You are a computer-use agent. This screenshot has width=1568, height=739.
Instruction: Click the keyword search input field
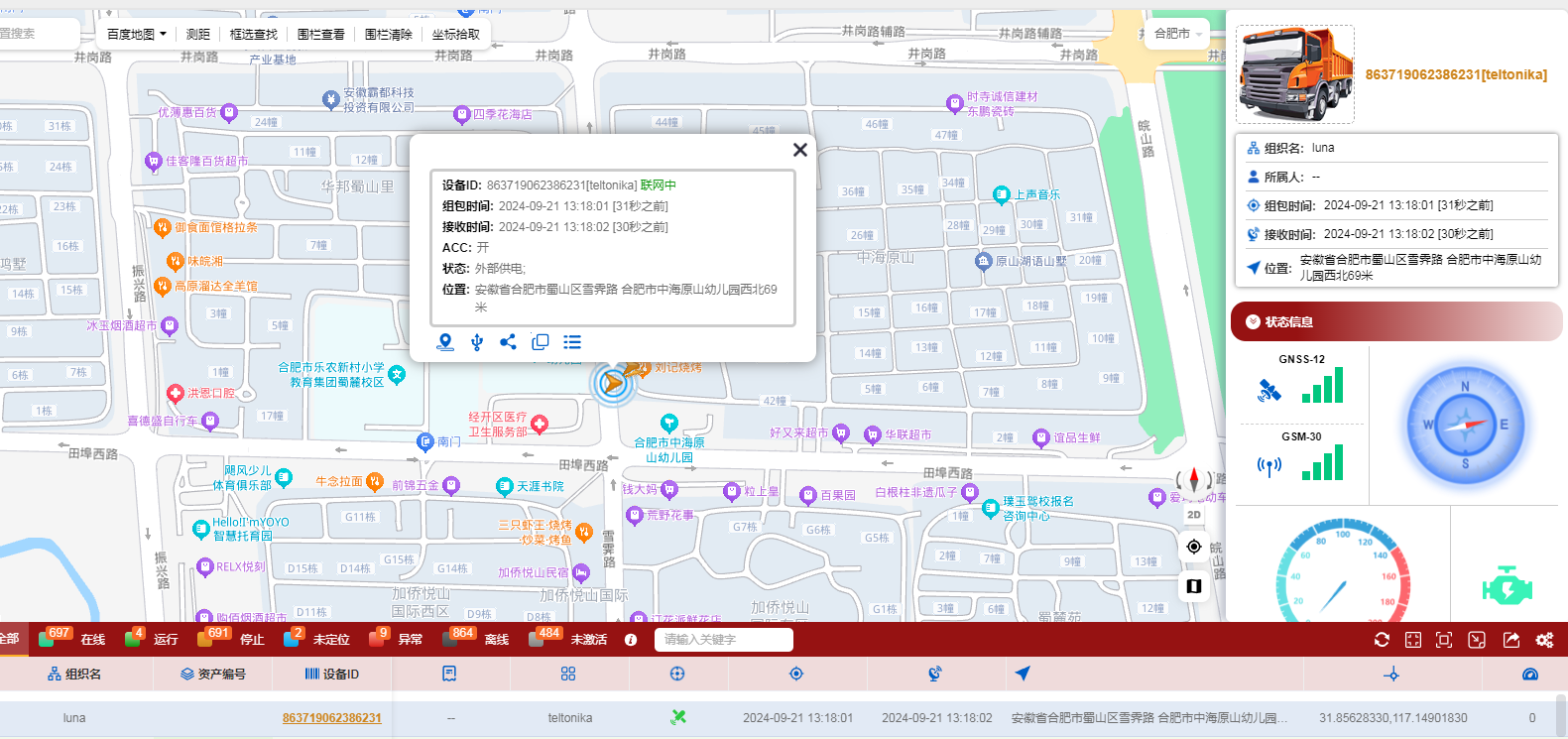723,640
